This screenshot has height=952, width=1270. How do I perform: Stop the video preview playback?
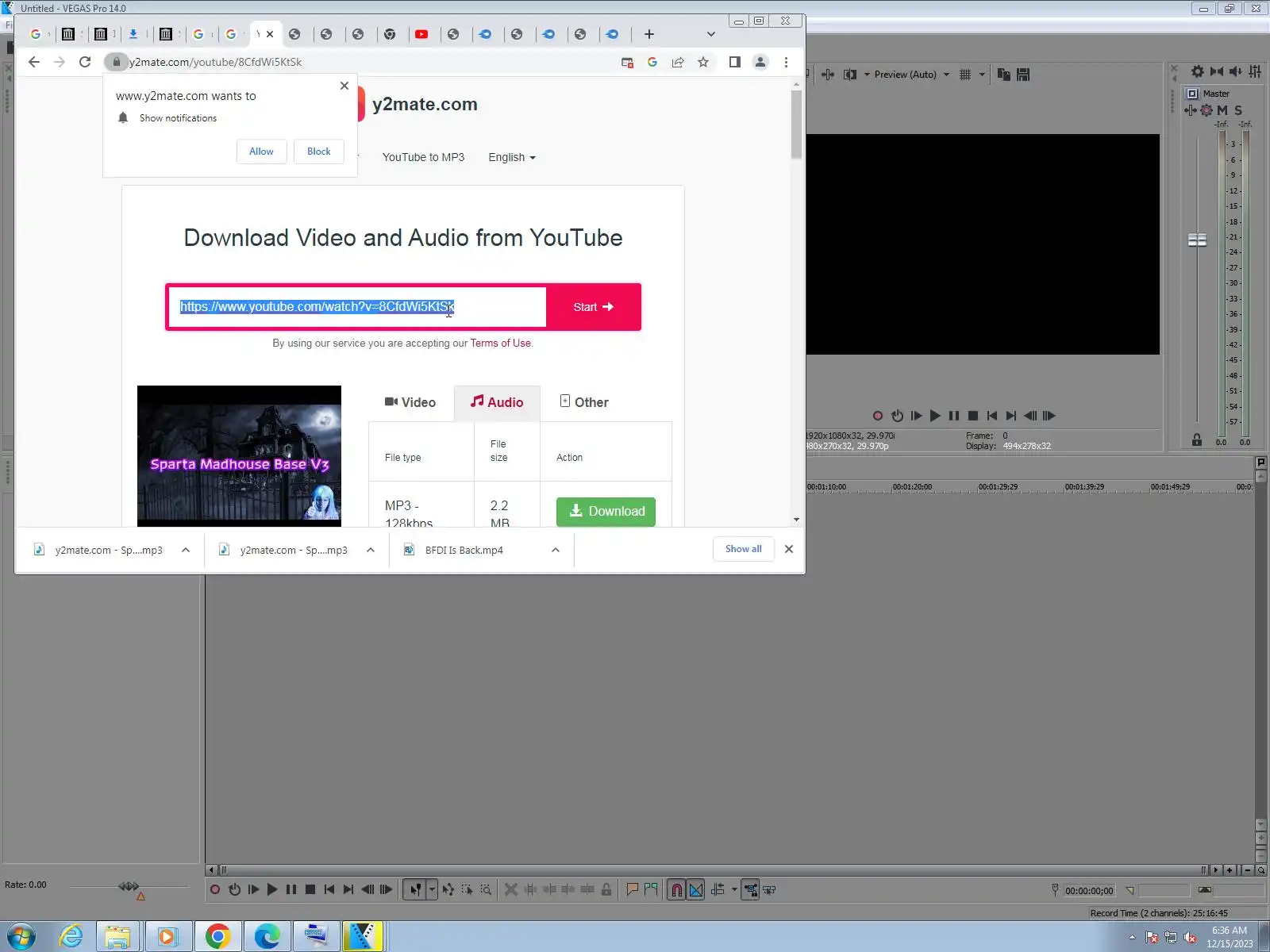(x=973, y=416)
